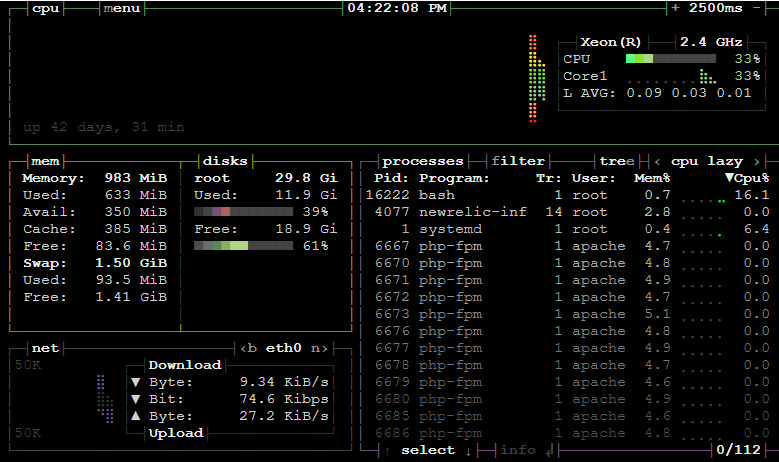This screenshot has height=462, width=779.
Task: Click the processes box title
Action: (423, 161)
